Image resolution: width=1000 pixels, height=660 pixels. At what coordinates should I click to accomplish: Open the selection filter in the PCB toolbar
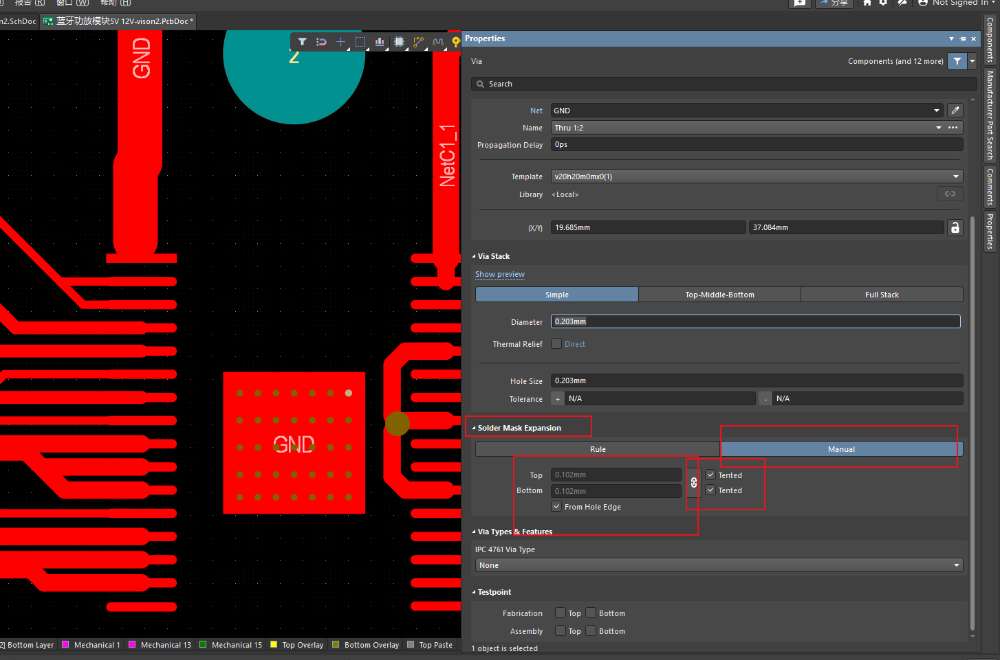coord(302,42)
